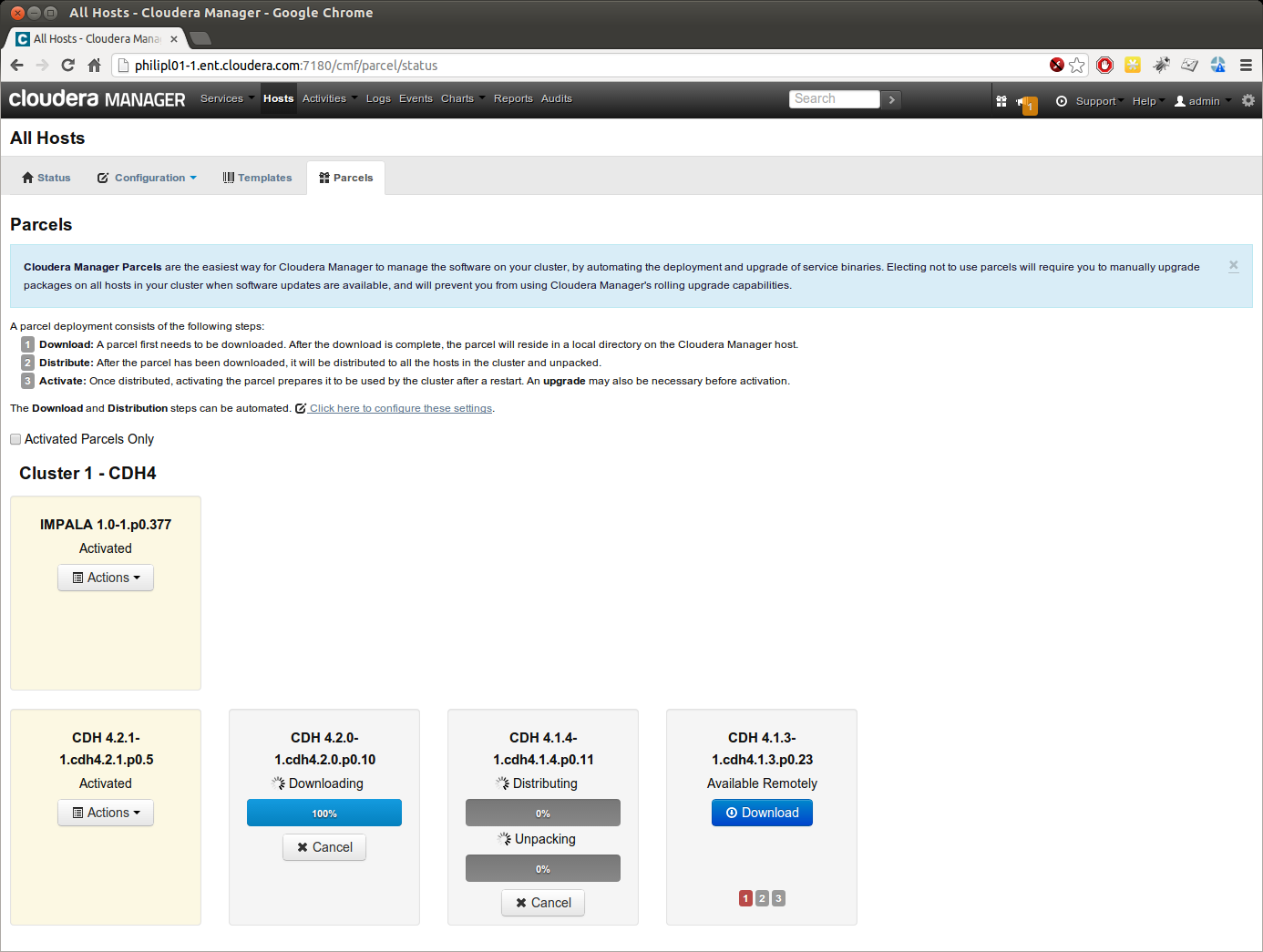Click the running commands play-circle icon
The width and height of the screenshot is (1263, 952).
[1062, 101]
